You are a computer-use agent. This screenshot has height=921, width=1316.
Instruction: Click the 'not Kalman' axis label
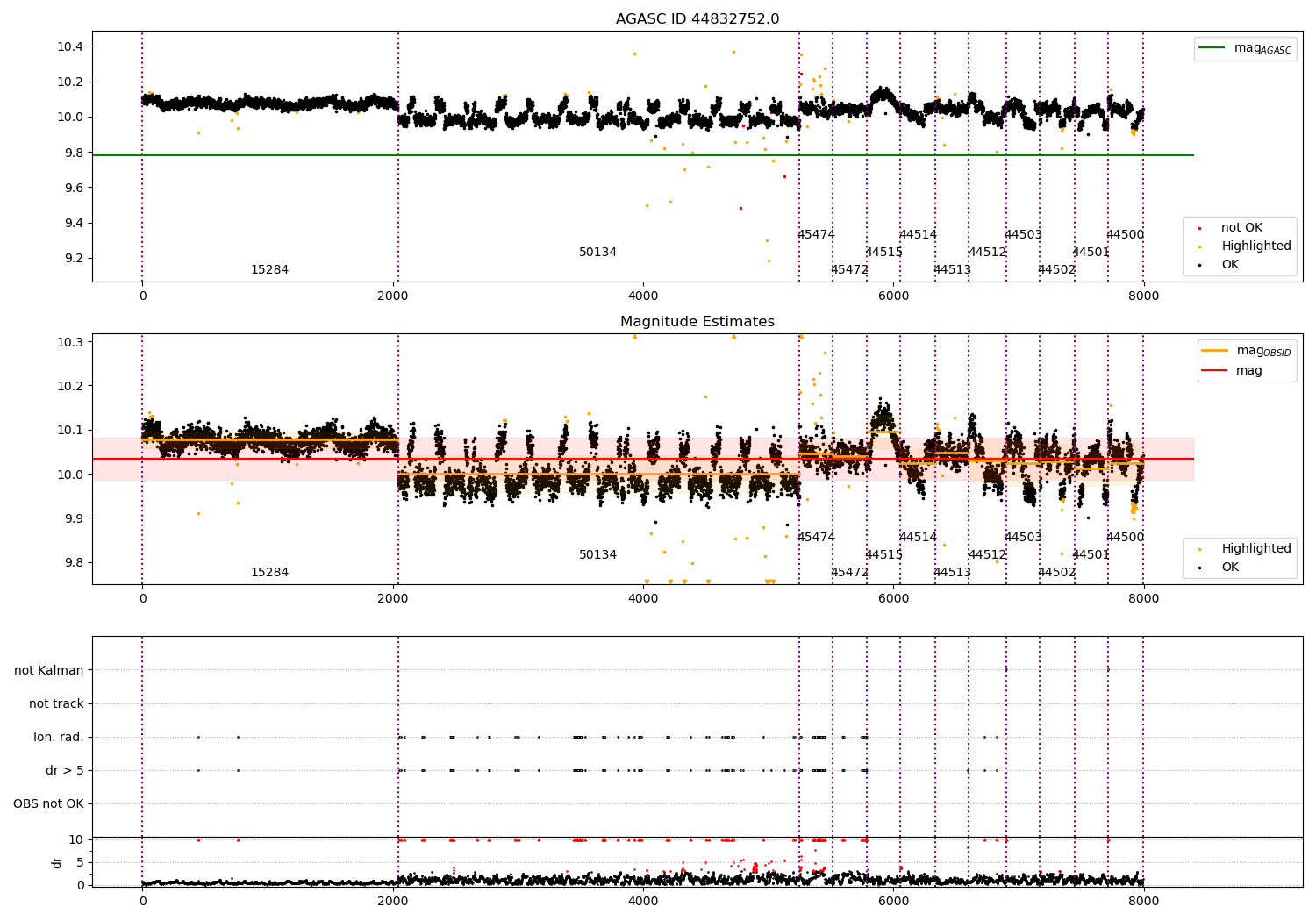(49, 671)
